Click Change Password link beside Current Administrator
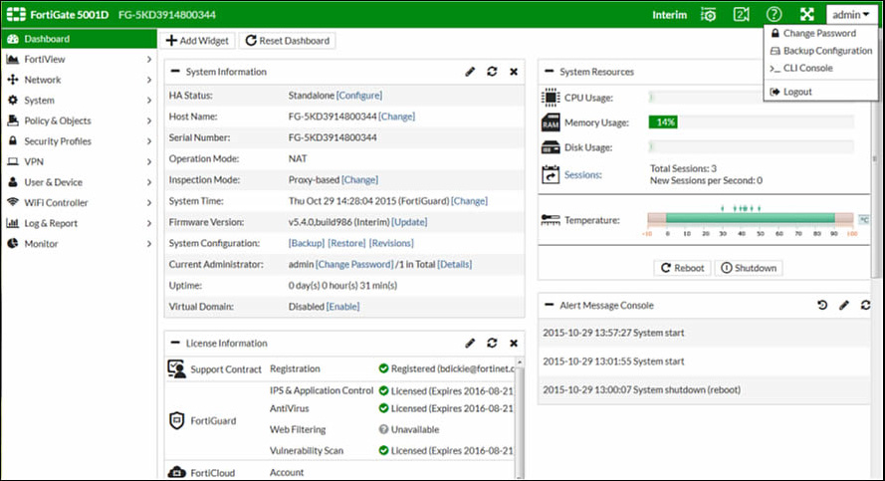This screenshot has width=885, height=481. click(354, 264)
